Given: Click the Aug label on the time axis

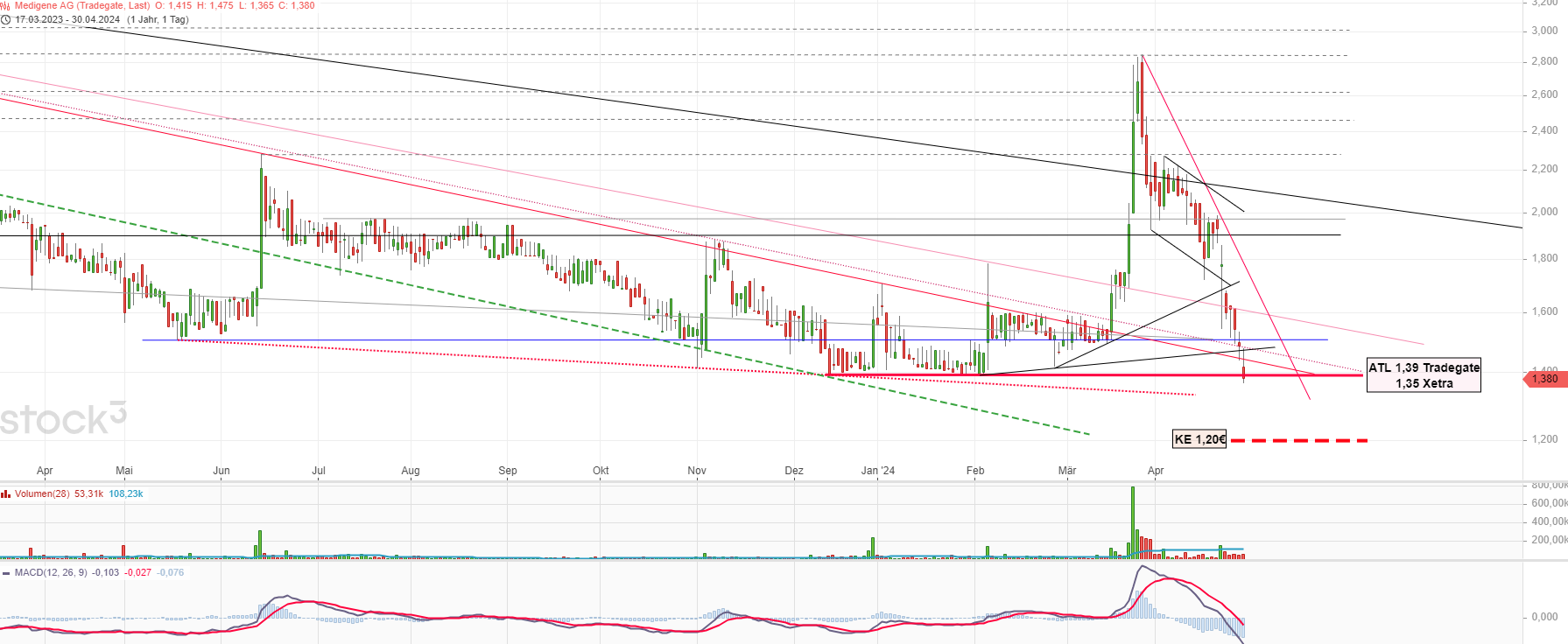Looking at the screenshot, I should pyautogui.click(x=411, y=471).
